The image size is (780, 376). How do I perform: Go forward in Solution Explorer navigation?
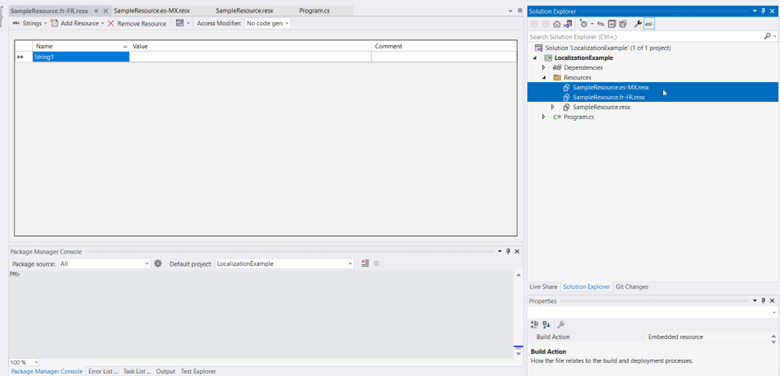click(546, 24)
